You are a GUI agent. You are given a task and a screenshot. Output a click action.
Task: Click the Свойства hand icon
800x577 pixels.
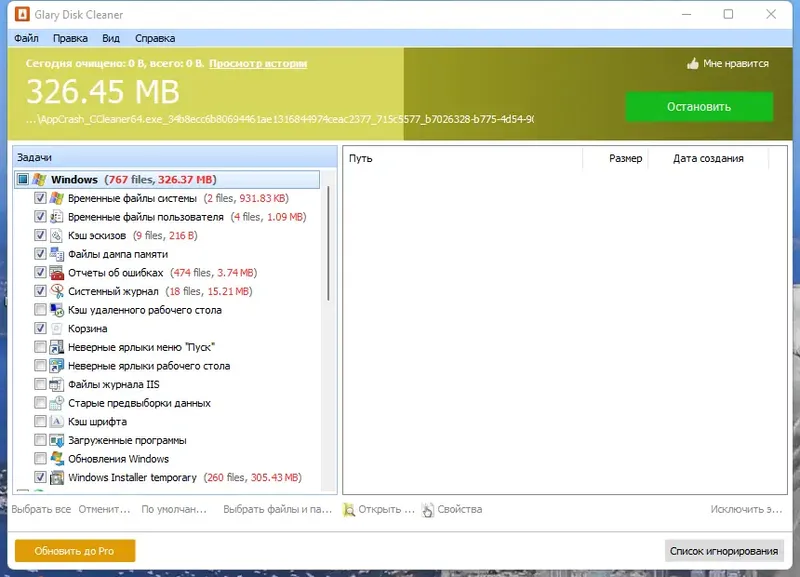(x=428, y=510)
